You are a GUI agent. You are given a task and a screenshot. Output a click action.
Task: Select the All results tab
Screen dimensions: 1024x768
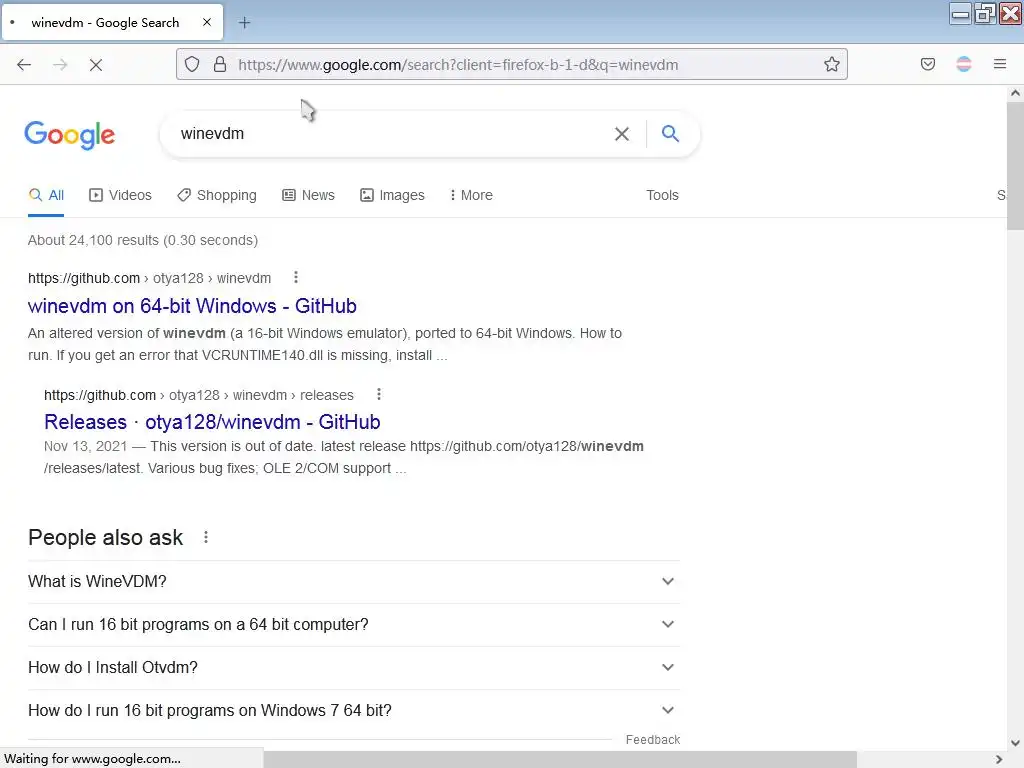(46, 195)
